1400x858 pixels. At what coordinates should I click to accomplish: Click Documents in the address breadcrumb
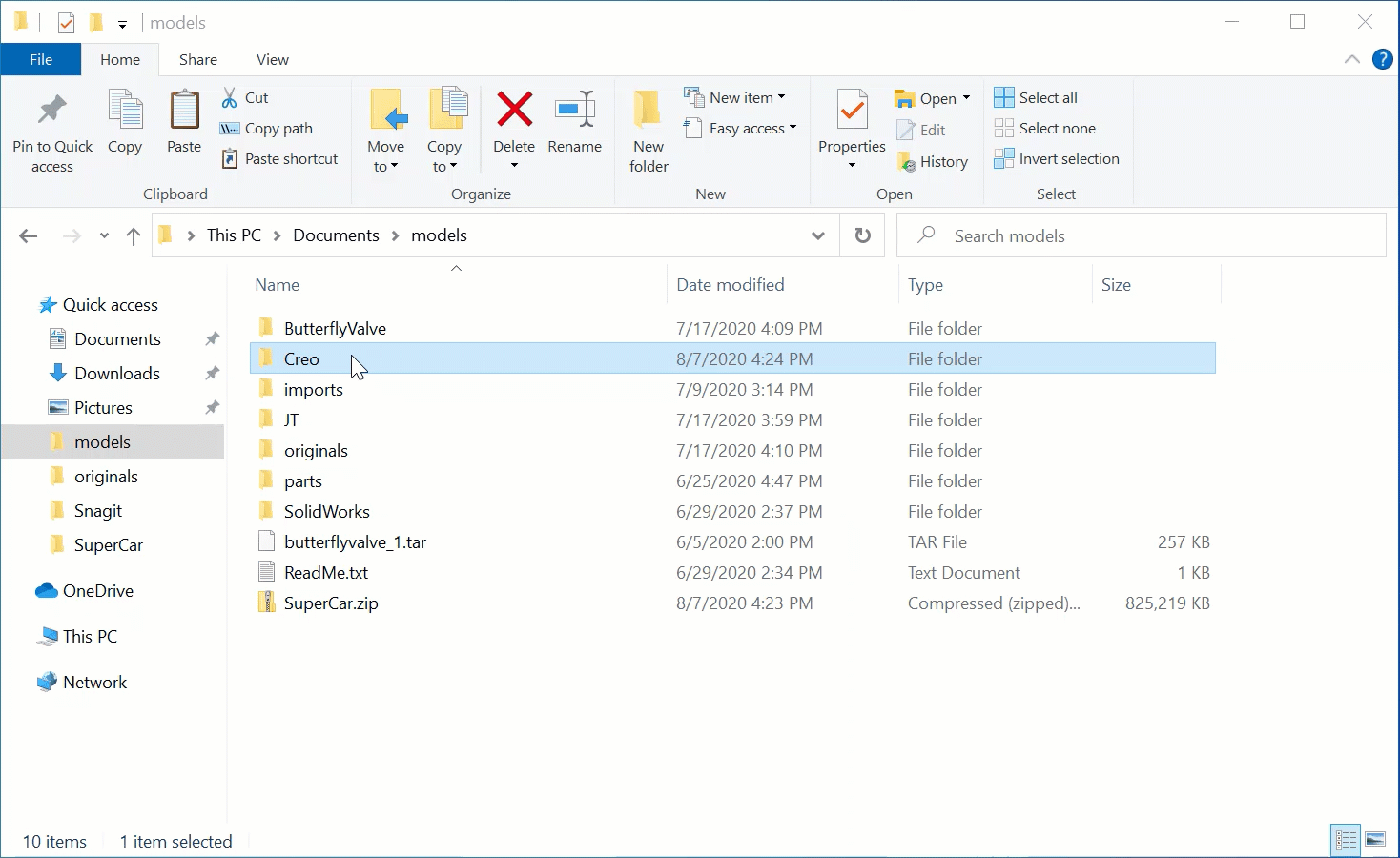pos(336,235)
